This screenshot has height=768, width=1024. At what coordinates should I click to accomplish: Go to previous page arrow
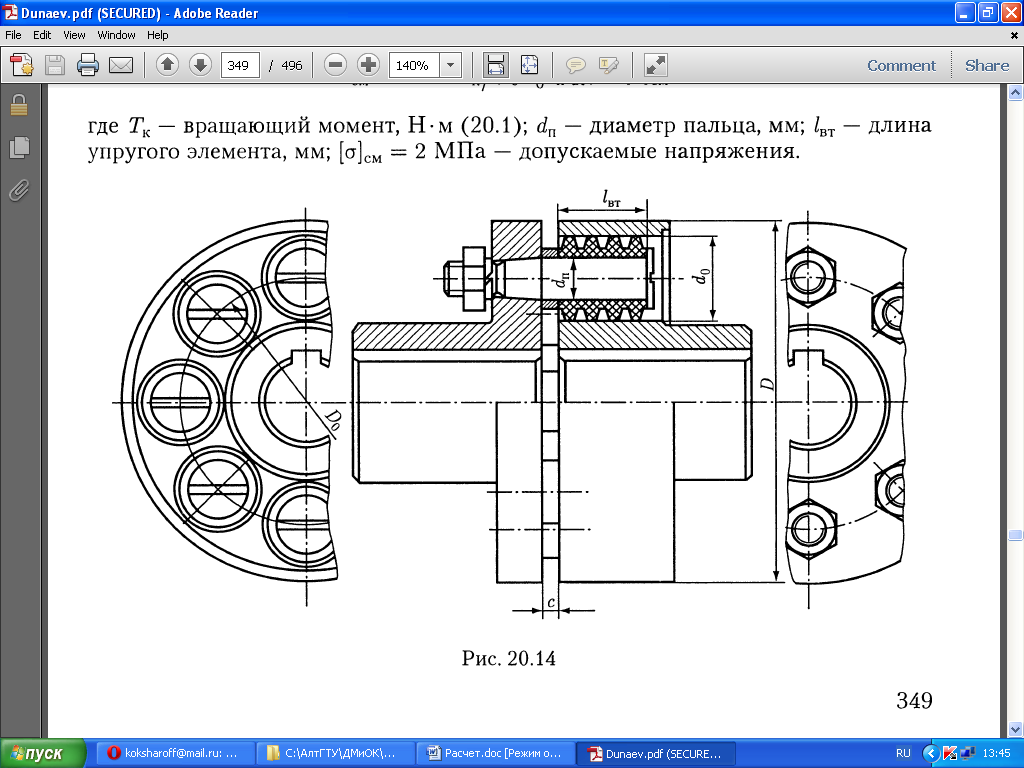tap(167, 65)
